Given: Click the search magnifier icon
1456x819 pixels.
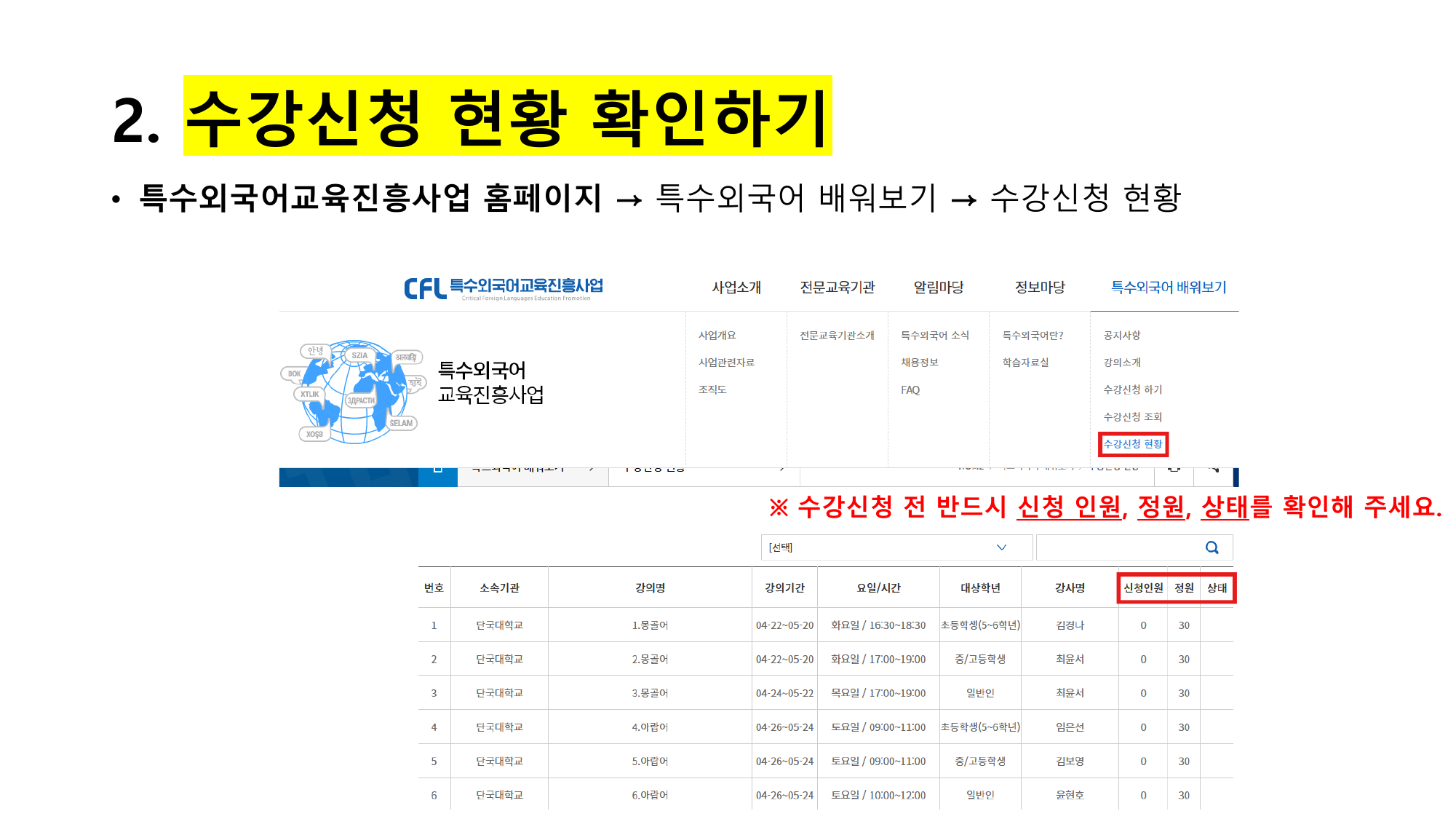Looking at the screenshot, I should click(1212, 547).
